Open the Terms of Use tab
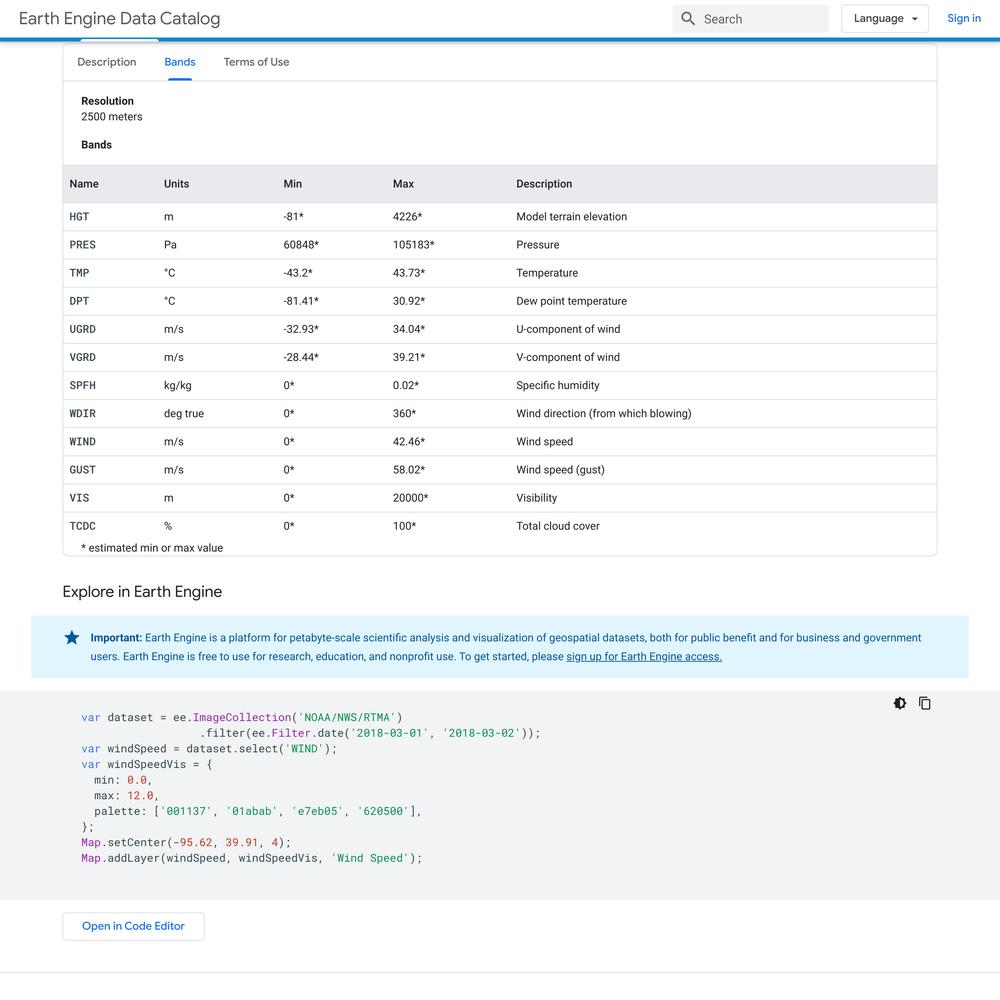 click(x=256, y=62)
